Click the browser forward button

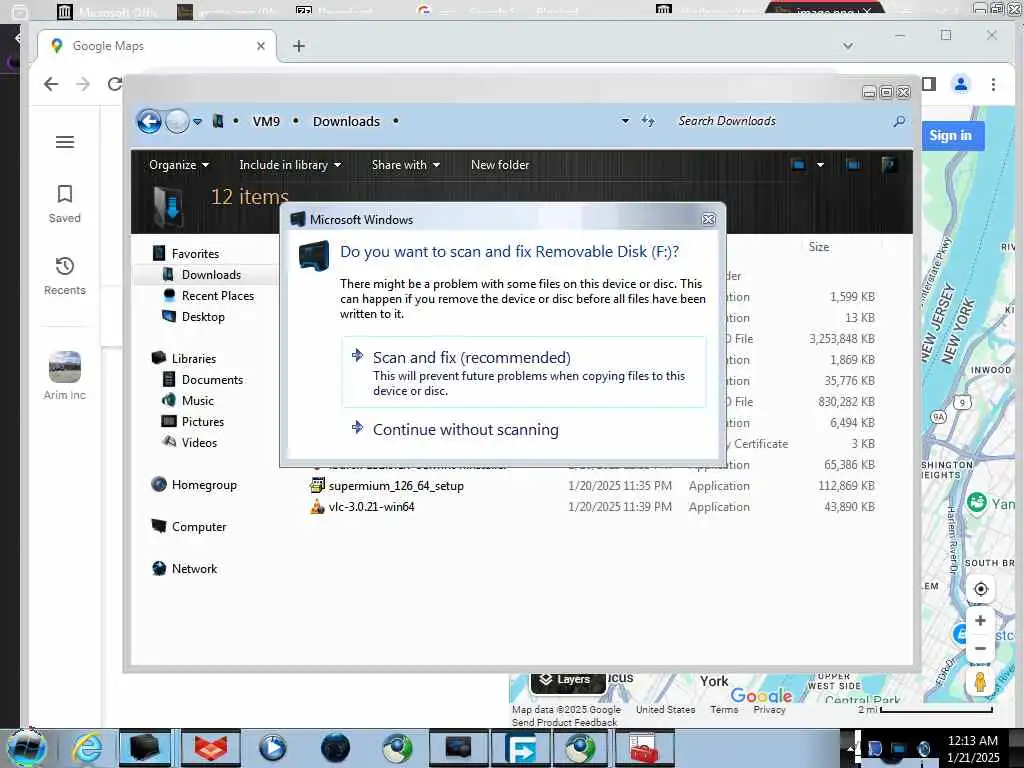pyautogui.click(x=82, y=84)
